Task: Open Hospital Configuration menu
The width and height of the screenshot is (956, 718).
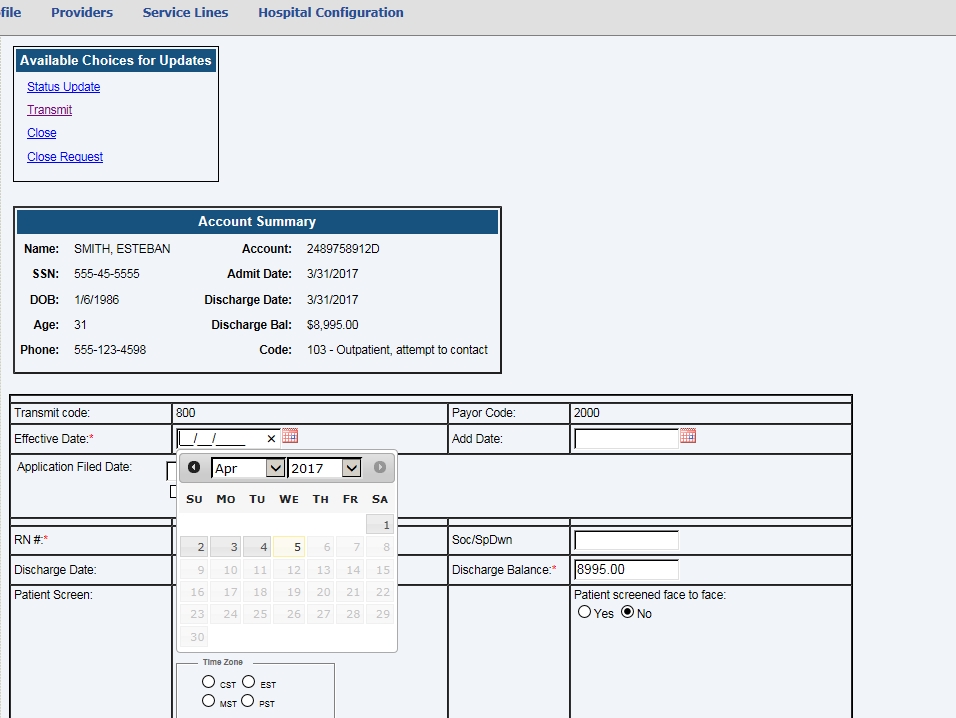Action: (331, 13)
